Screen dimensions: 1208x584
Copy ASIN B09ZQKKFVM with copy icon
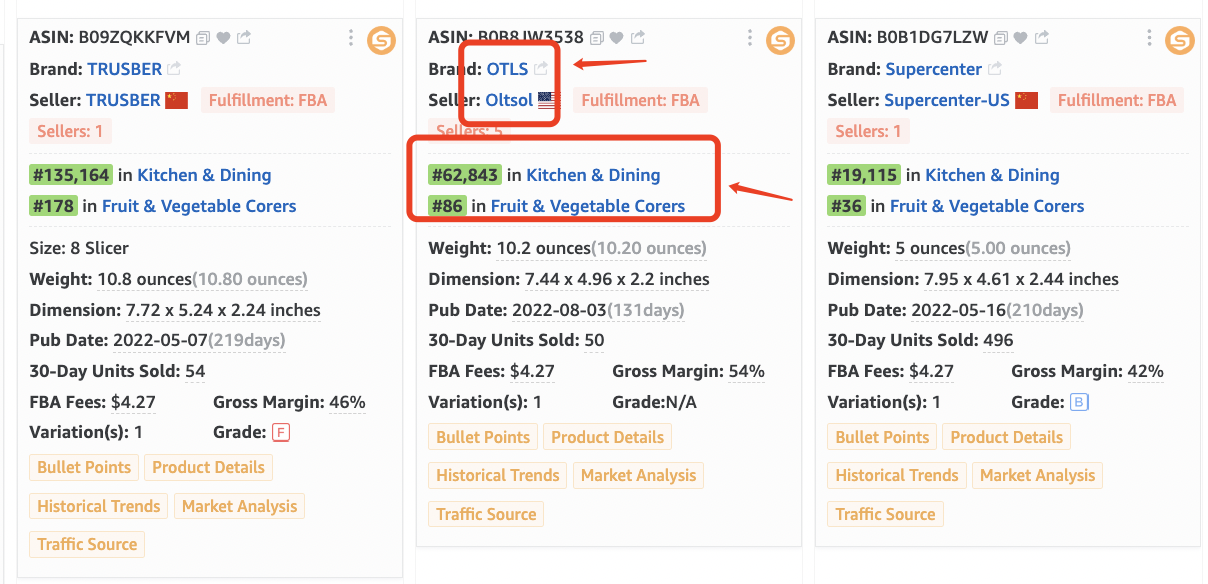tap(203, 38)
